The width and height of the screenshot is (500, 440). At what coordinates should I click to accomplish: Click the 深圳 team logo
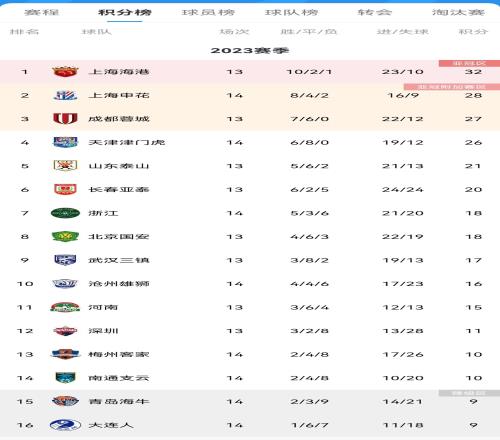65,331
